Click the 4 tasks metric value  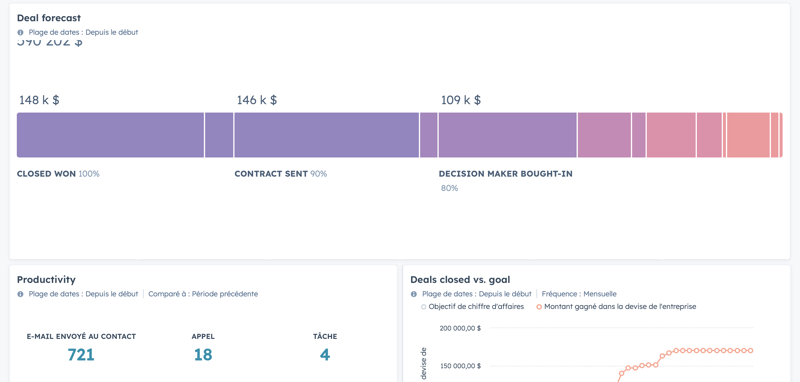click(x=325, y=354)
